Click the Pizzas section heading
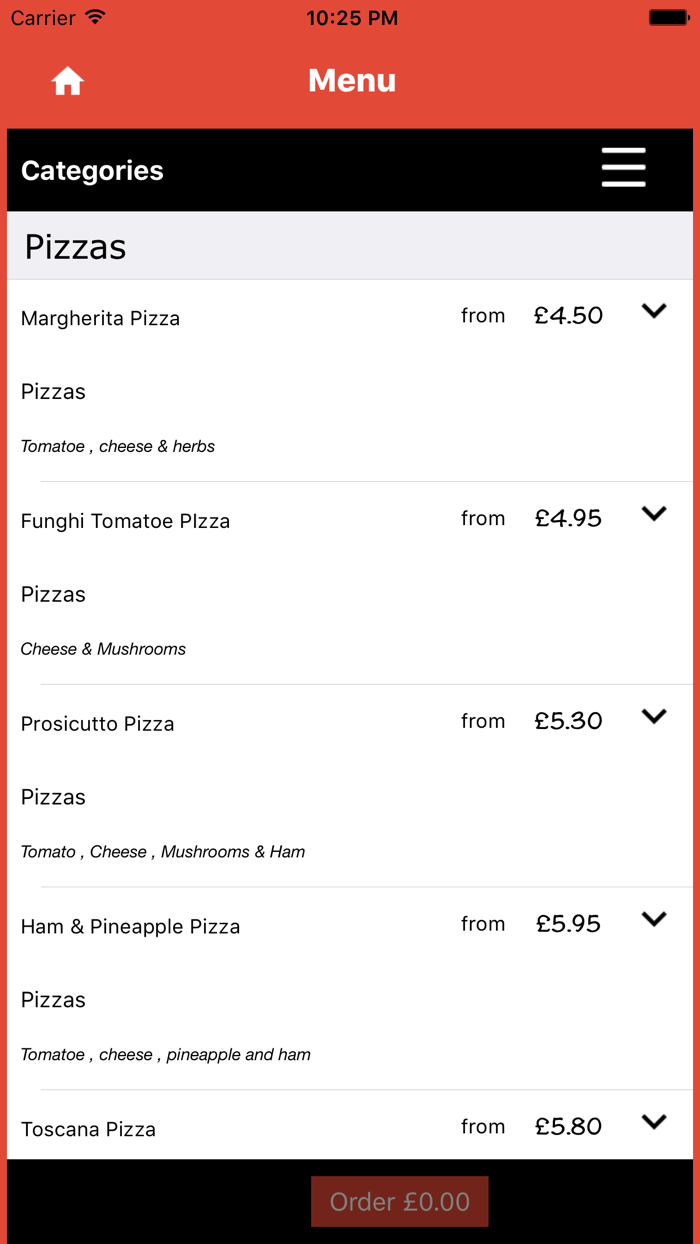 tap(75, 247)
